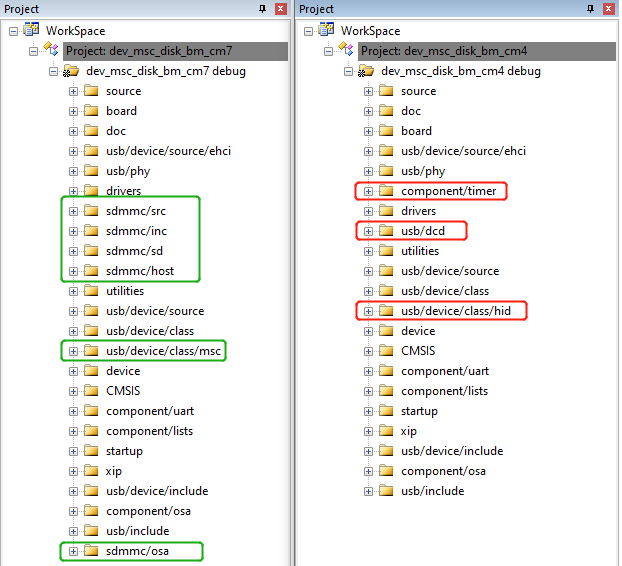The image size is (622, 566).
Task: Expand the sdmmc/src folder
Action: pyautogui.click(x=73, y=211)
